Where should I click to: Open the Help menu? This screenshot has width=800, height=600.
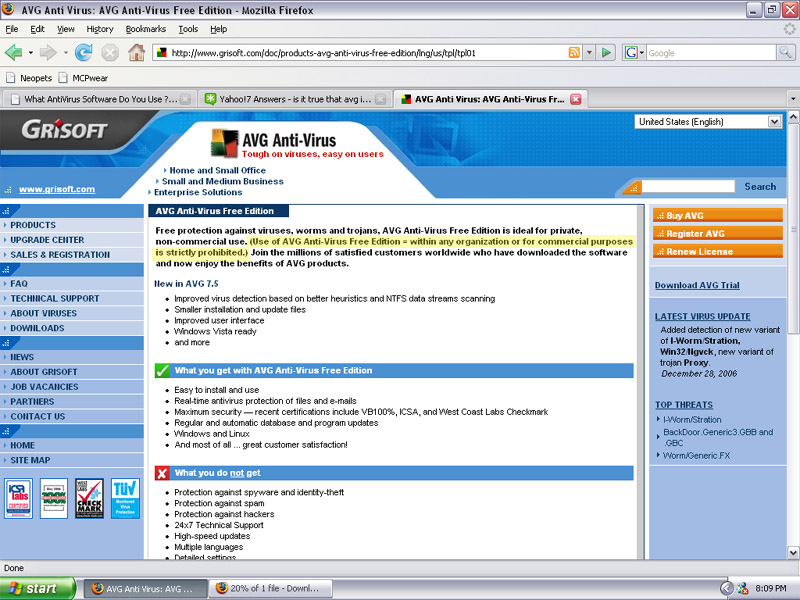pyautogui.click(x=218, y=29)
